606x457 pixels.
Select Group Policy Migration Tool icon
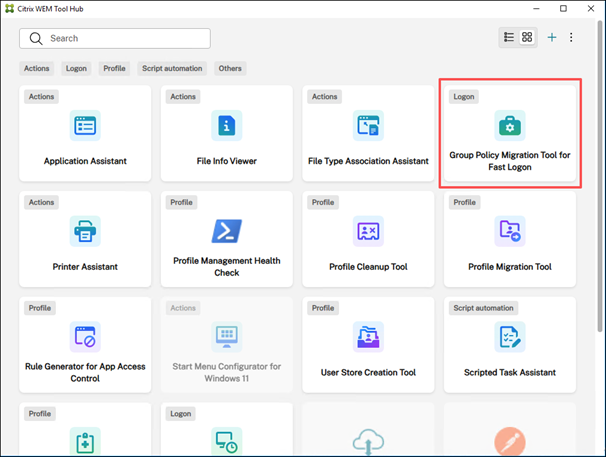click(x=510, y=126)
